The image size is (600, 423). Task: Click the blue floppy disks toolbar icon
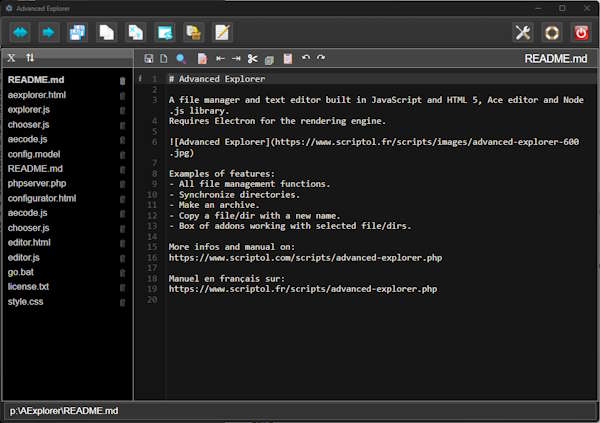click(x=77, y=33)
